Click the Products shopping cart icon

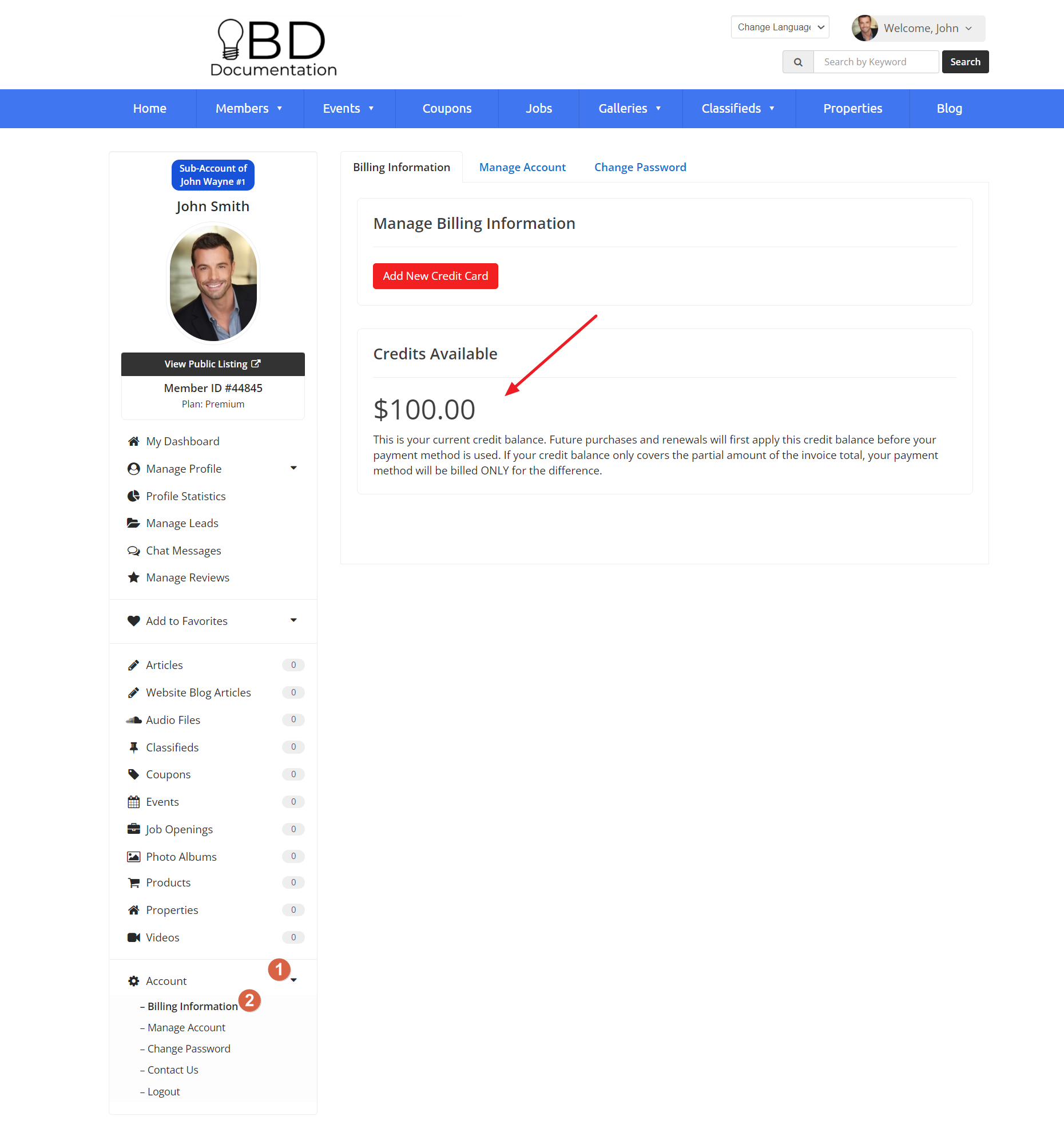pyautogui.click(x=134, y=882)
